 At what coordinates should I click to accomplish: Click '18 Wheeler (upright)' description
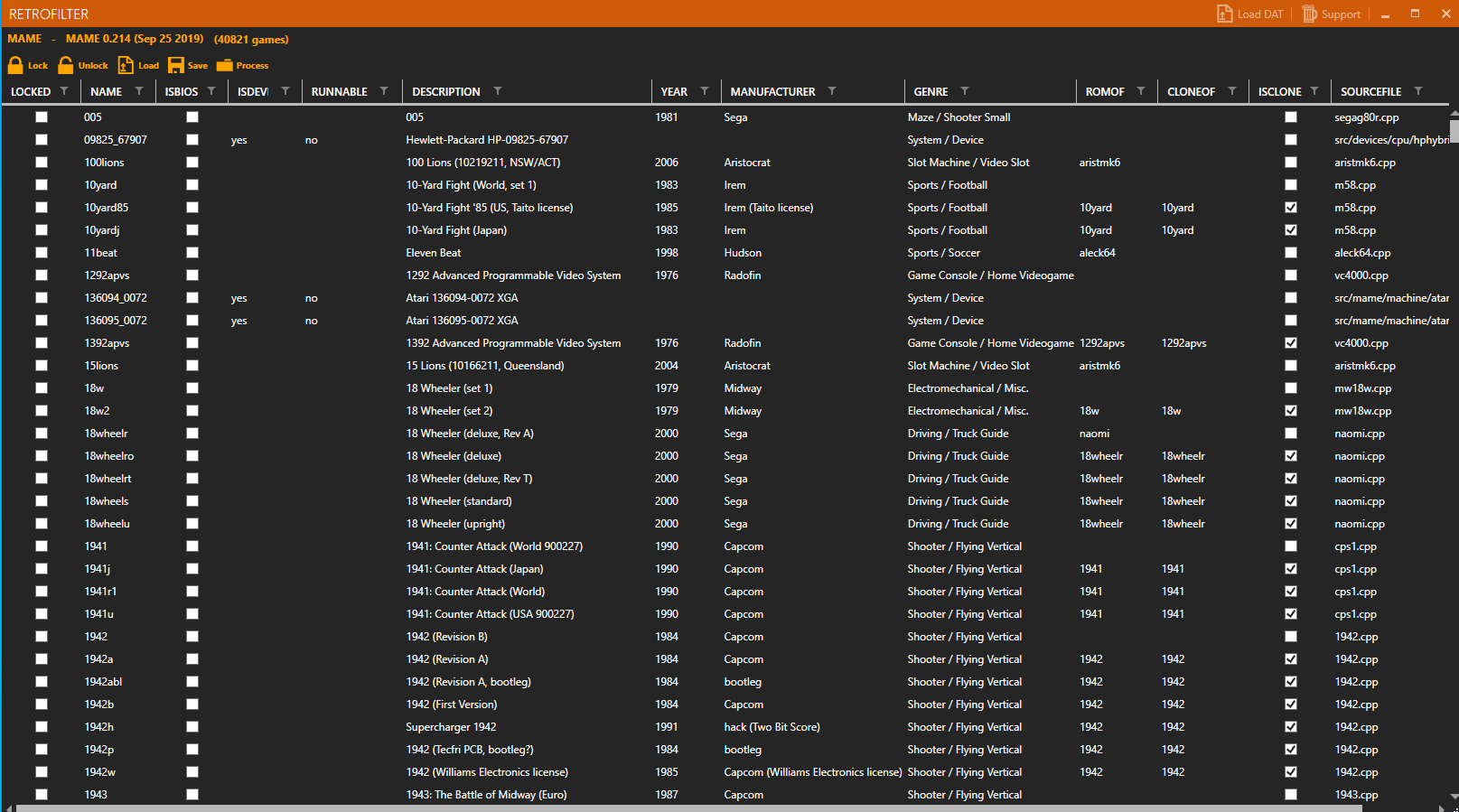[x=455, y=524]
